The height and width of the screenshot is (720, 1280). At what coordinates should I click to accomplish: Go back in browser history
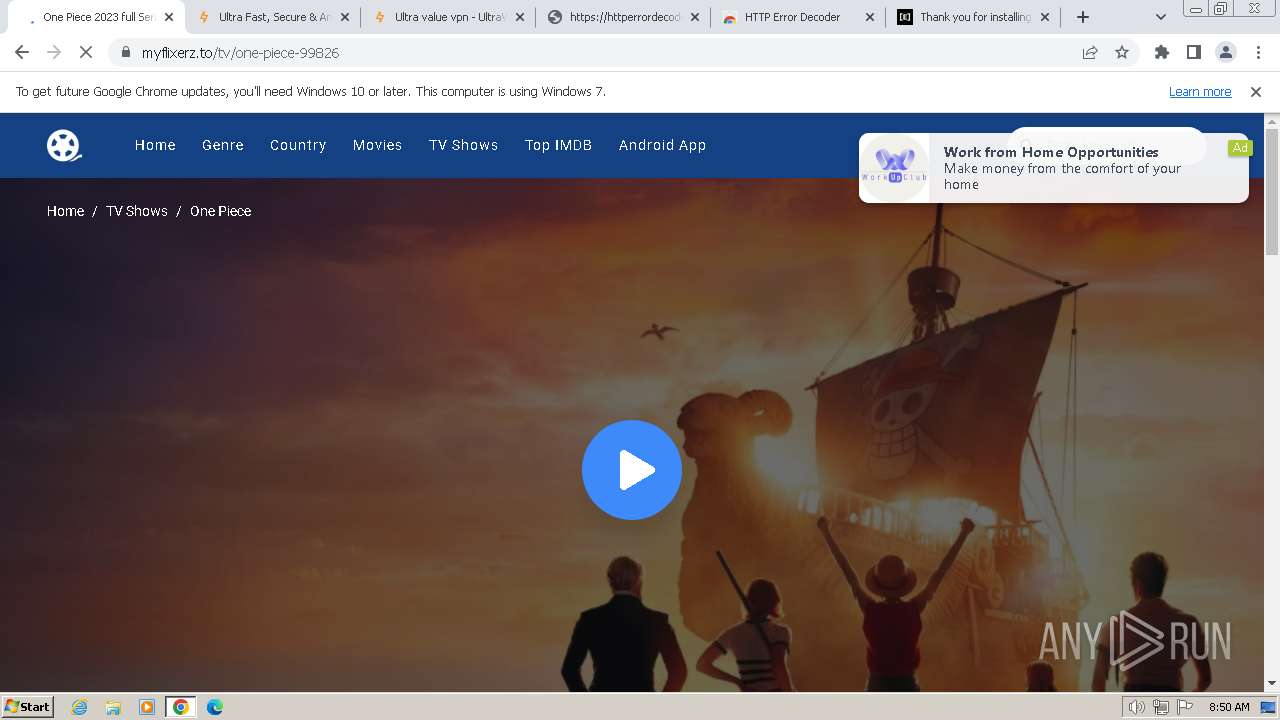coord(22,52)
